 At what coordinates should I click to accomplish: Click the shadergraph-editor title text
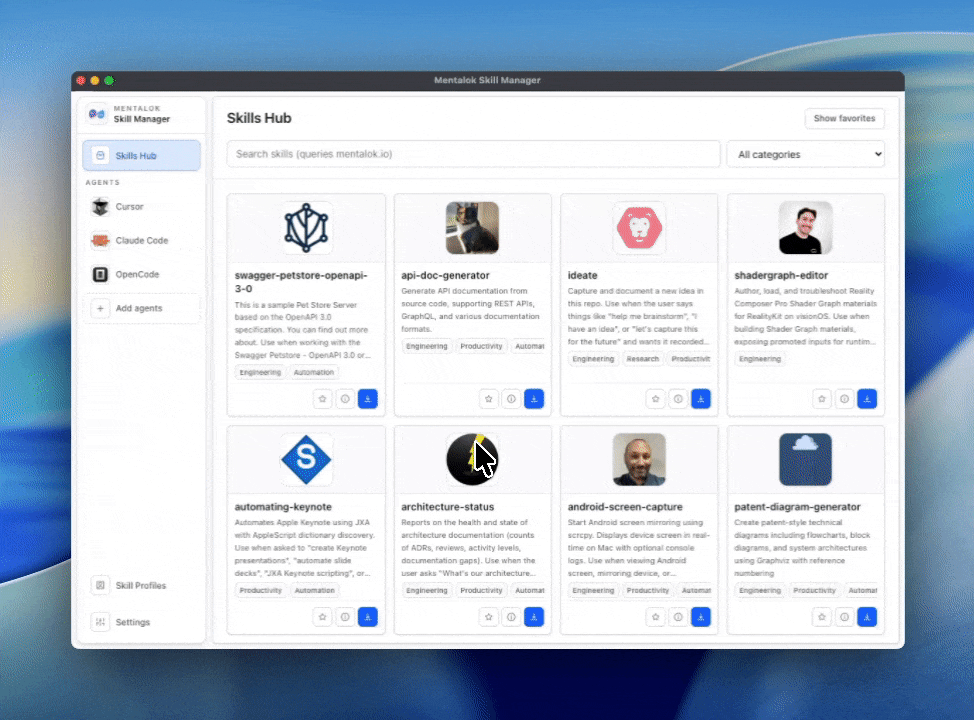tap(781, 275)
